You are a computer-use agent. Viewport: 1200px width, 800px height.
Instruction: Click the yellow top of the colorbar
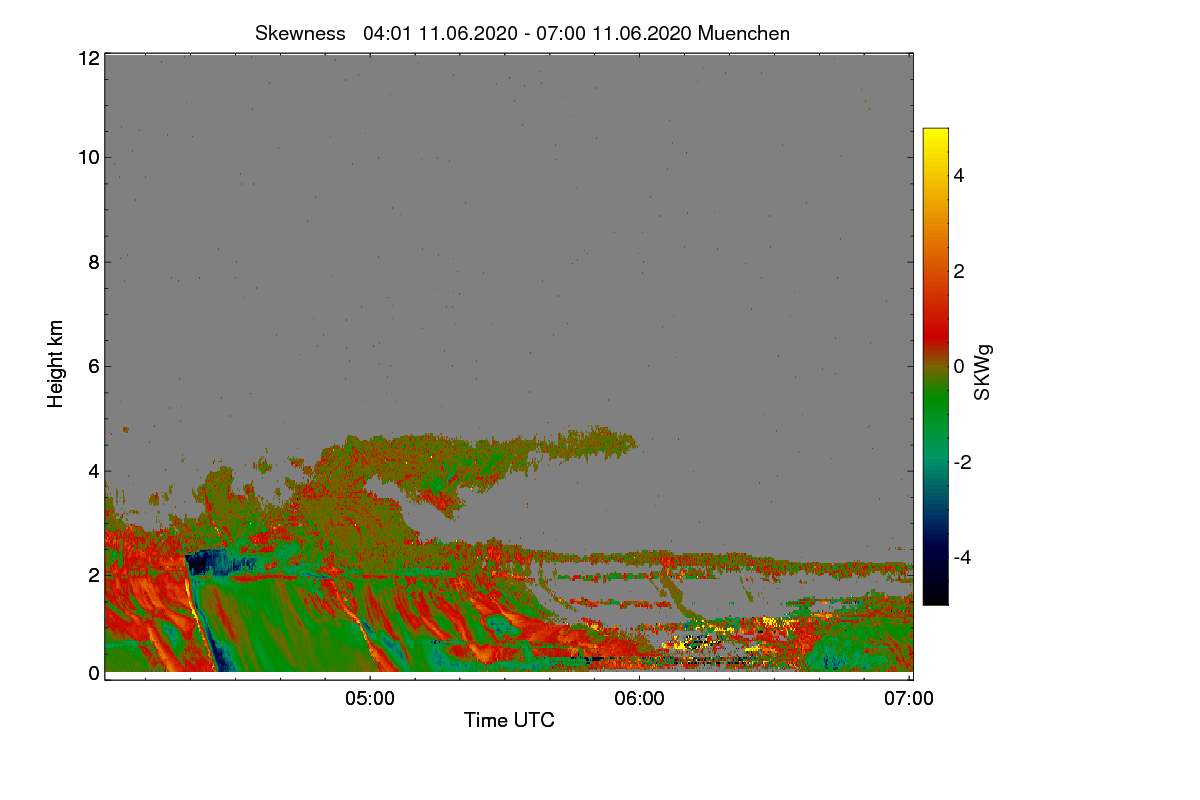(935, 138)
